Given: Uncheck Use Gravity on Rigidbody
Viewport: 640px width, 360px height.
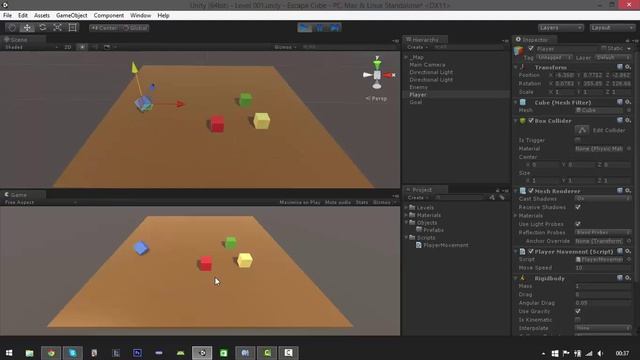Looking at the screenshot, I should point(578,311).
